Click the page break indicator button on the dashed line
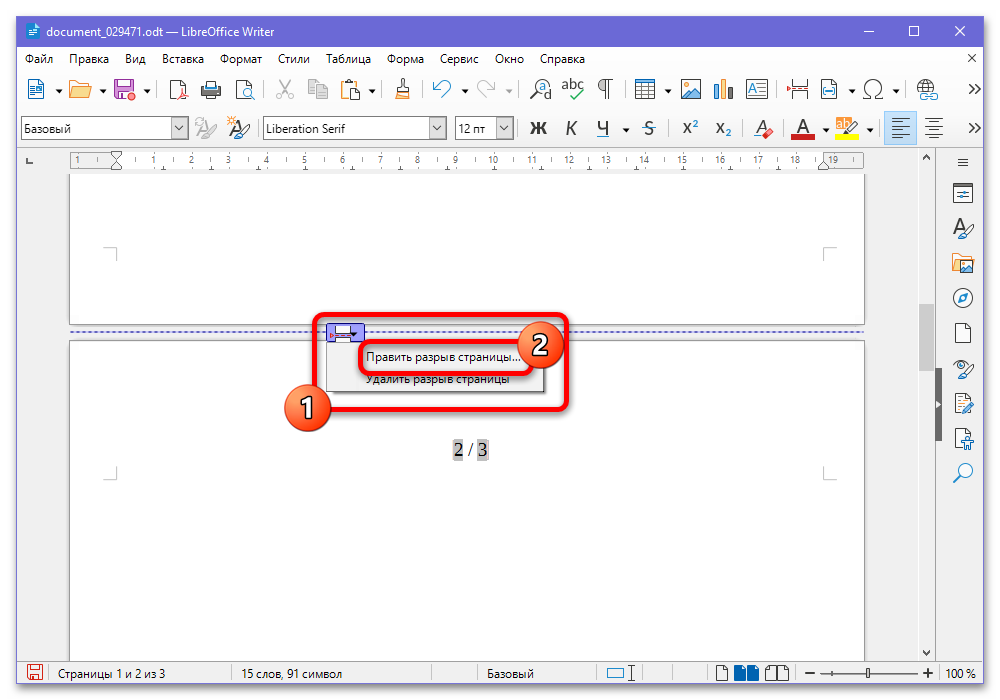The height and width of the screenshot is (700, 1000). (345, 332)
